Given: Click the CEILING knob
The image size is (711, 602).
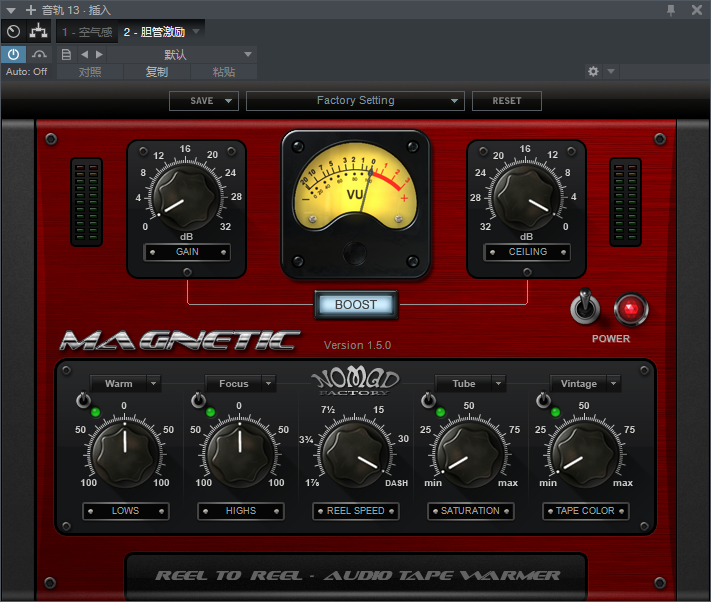Looking at the screenshot, I should tap(526, 198).
